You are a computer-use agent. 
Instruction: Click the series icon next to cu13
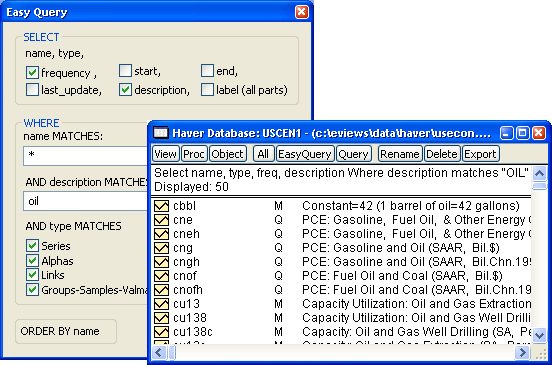pos(161,304)
